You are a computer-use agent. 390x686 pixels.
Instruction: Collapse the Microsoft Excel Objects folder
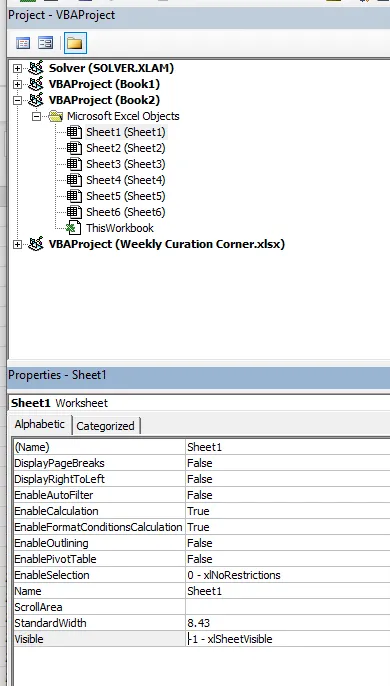pos(36,116)
